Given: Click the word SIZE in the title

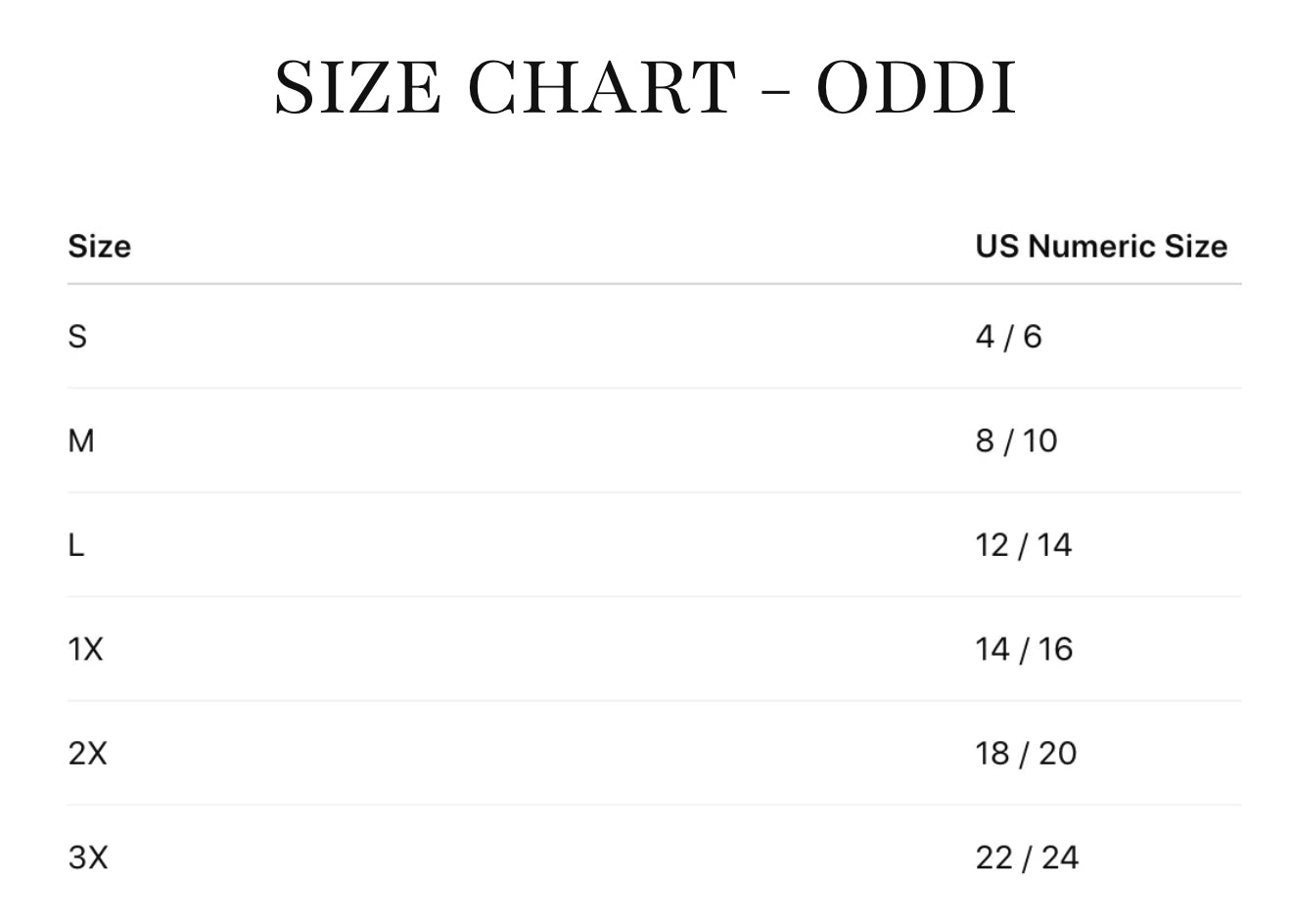Looking at the screenshot, I should coord(357,88).
